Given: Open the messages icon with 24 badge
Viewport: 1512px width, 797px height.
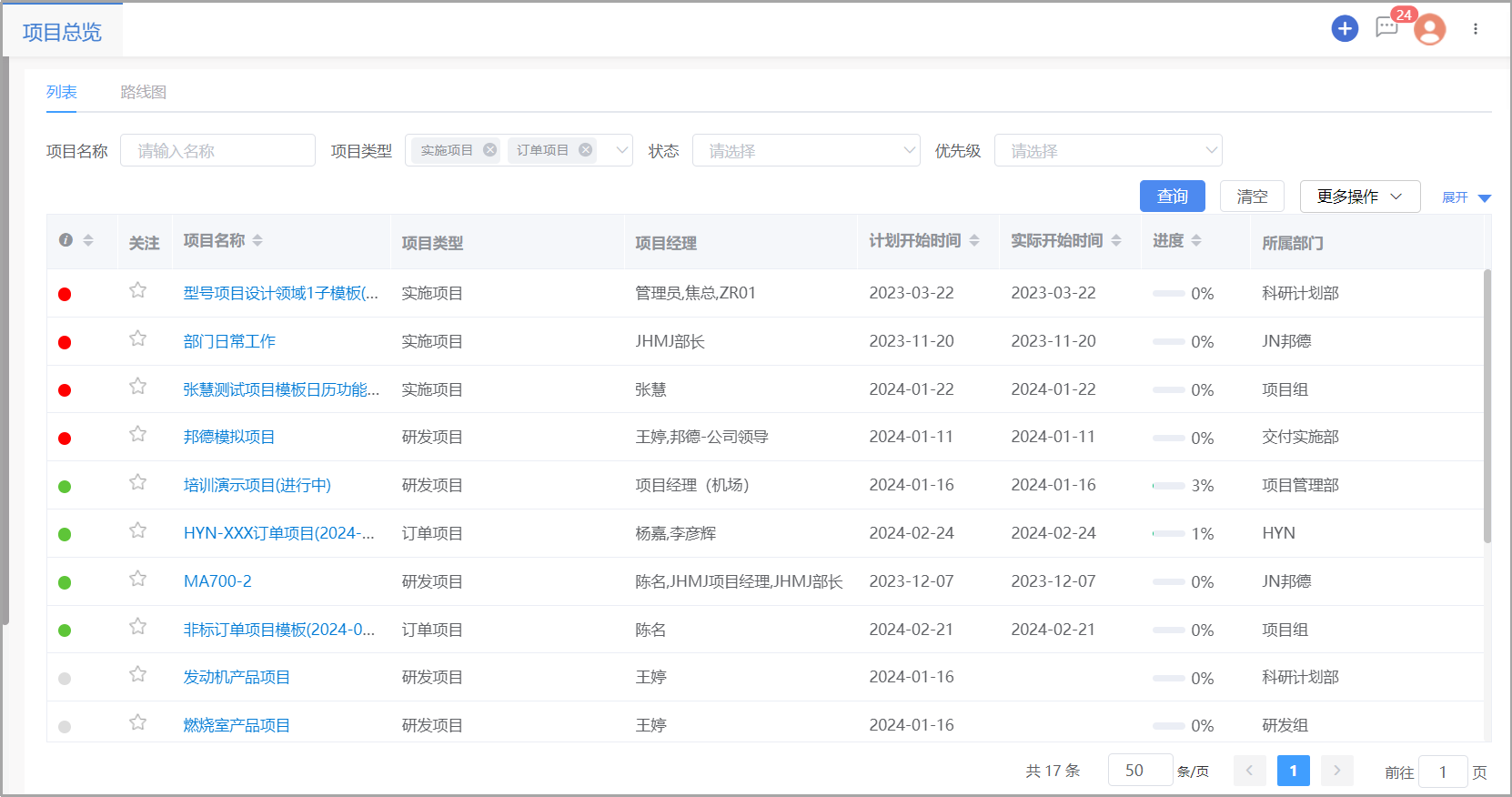Looking at the screenshot, I should [x=1386, y=27].
